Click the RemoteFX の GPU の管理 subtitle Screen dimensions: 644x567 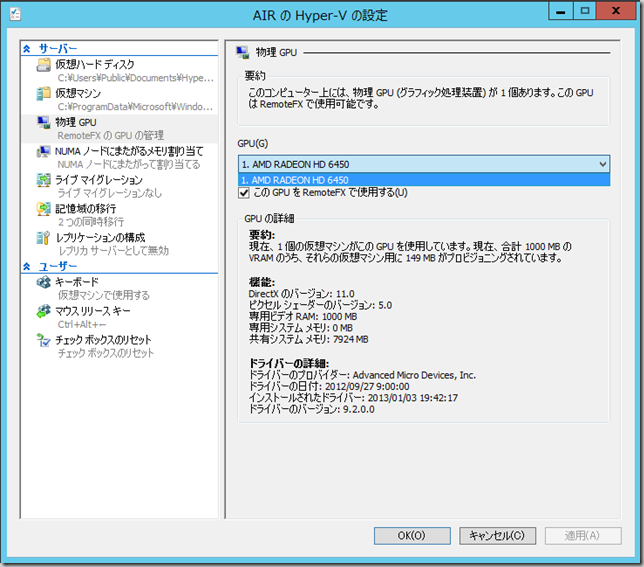point(110,135)
